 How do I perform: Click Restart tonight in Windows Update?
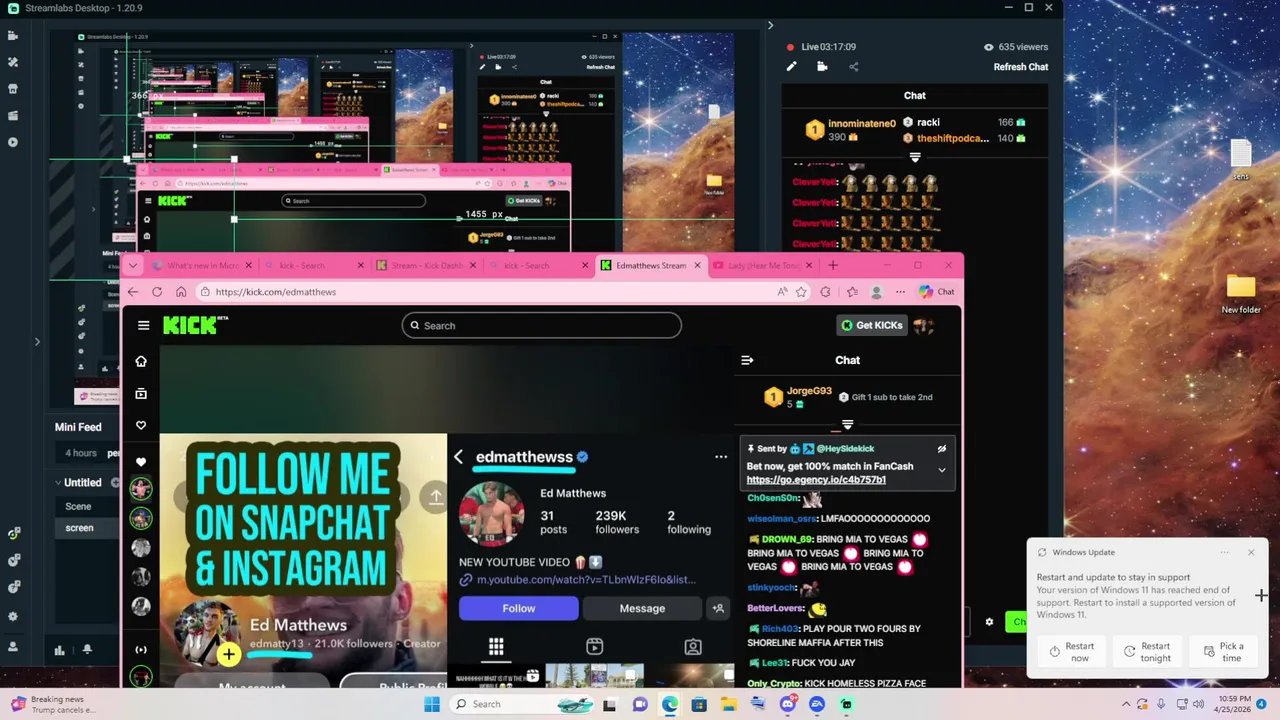coord(1147,652)
